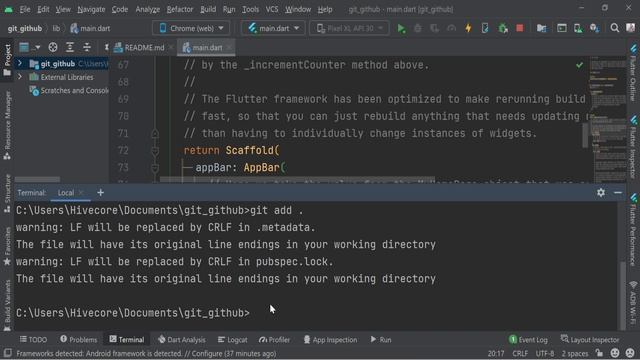Open the Project tool window sidebar button
This screenshot has height=360, width=640.
point(7,60)
